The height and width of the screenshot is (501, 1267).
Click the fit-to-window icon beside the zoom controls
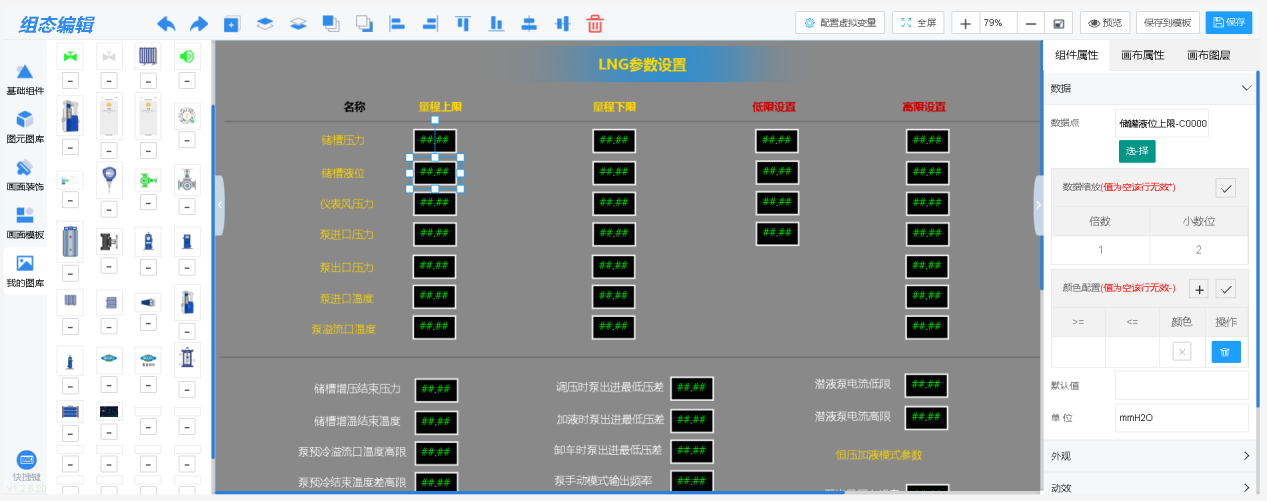pyautogui.click(x=1057, y=23)
